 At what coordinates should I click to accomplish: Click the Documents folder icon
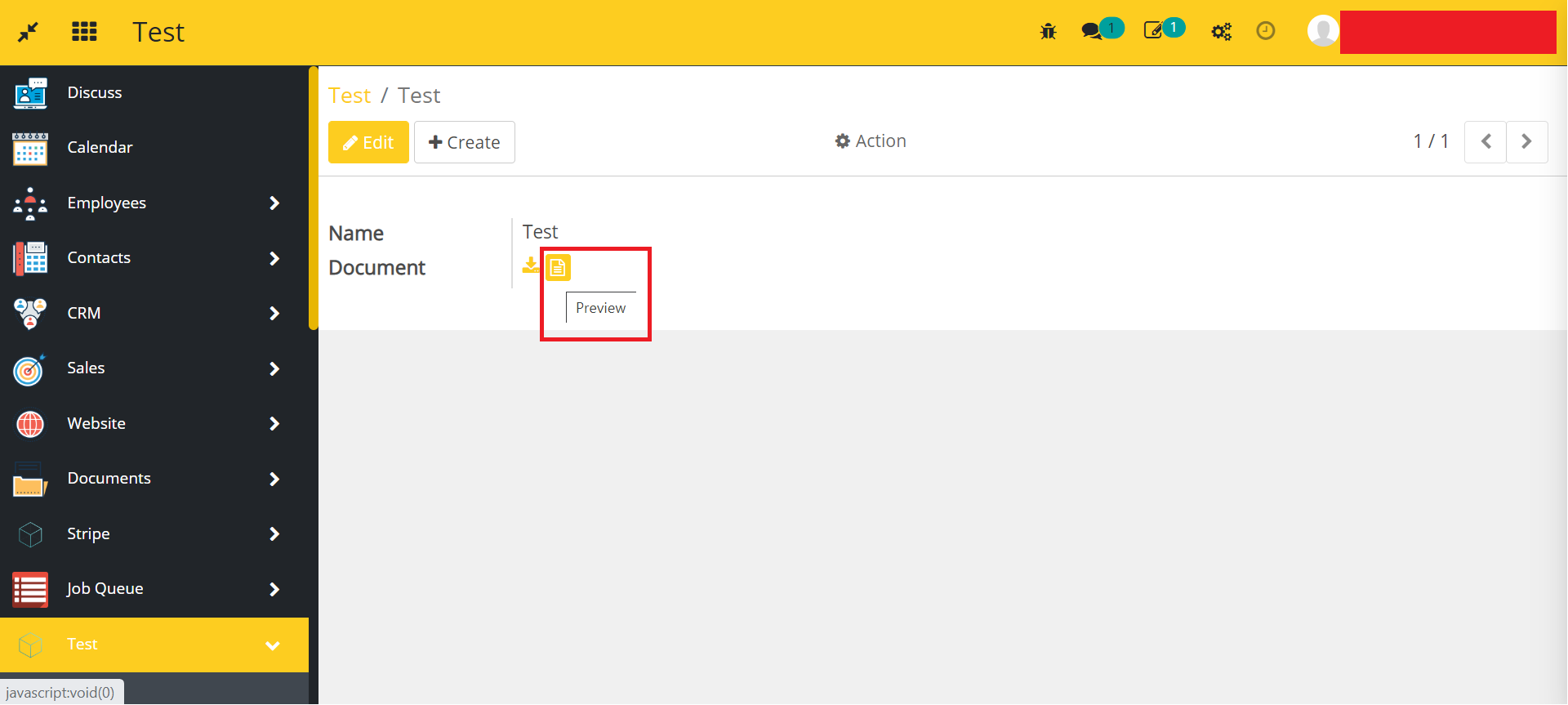click(x=30, y=480)
